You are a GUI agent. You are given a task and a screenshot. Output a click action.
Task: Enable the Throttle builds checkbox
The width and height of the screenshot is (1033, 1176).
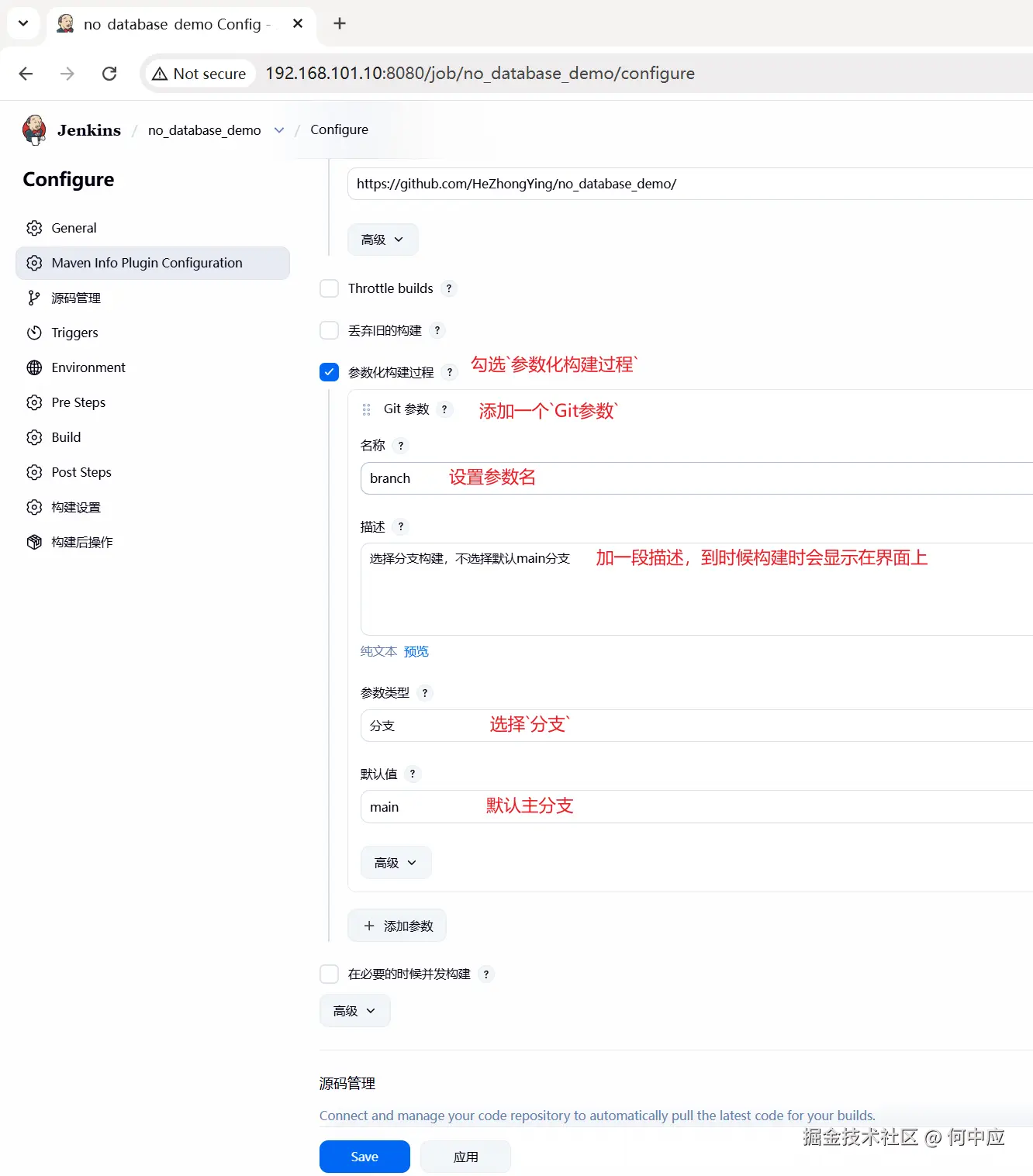tap(329, 288)
